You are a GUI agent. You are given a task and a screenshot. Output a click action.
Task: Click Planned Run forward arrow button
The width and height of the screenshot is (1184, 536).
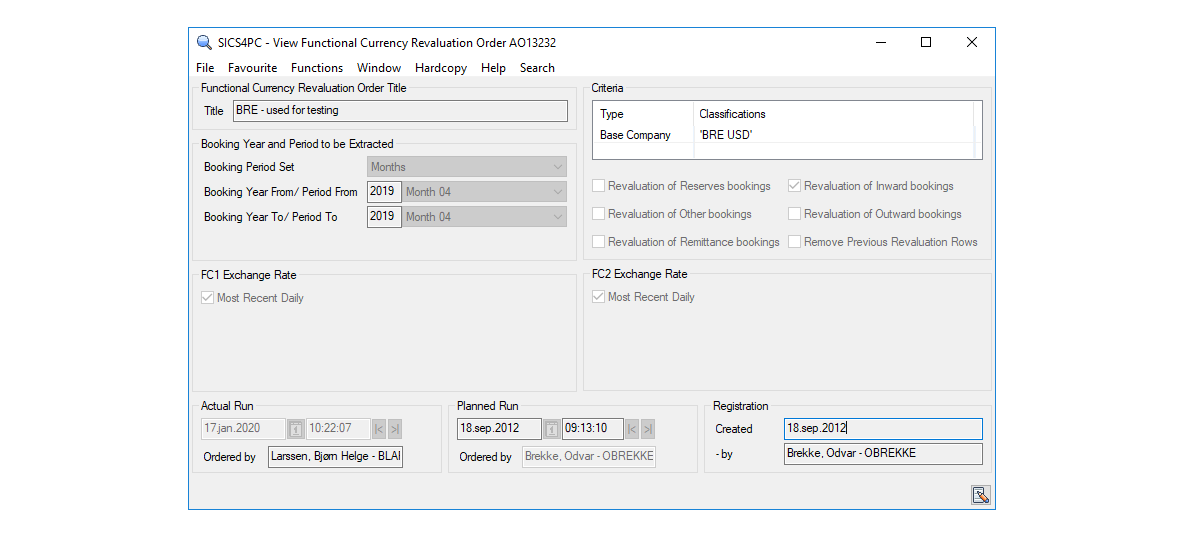648,429
